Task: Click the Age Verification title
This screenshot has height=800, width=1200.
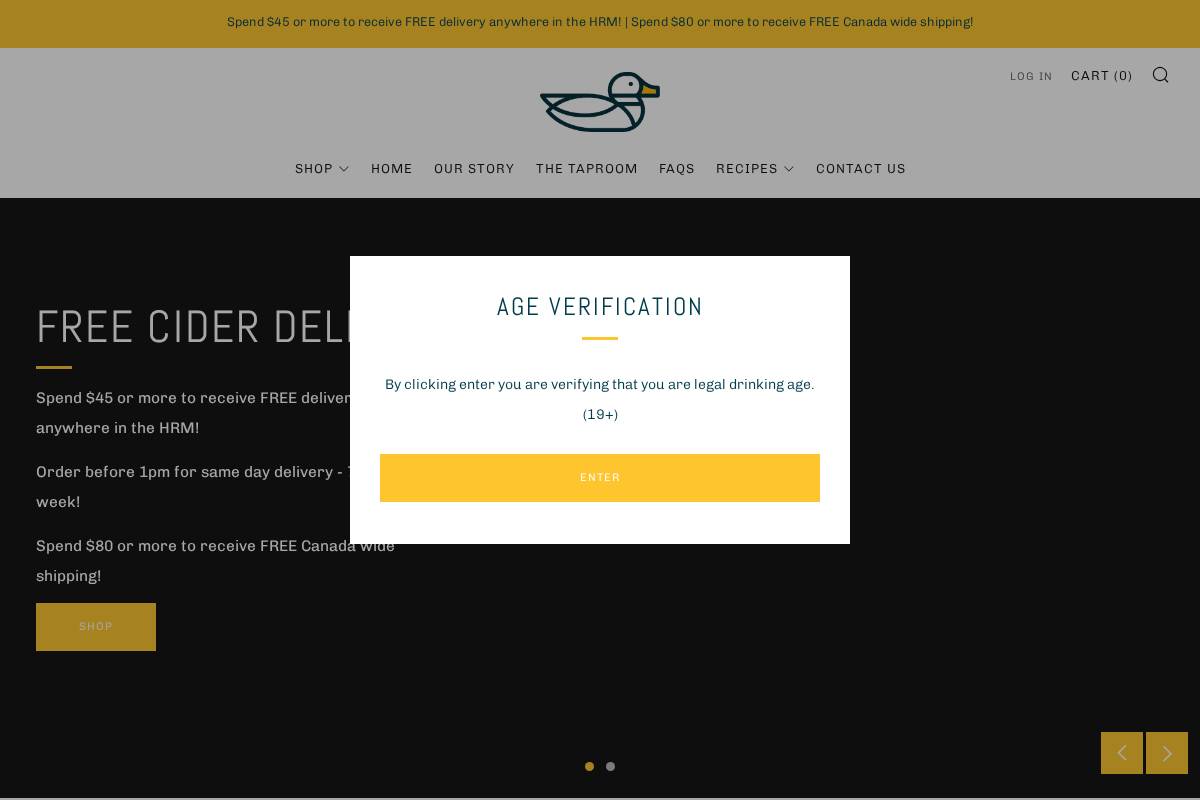Action: [x=600, y=307]
